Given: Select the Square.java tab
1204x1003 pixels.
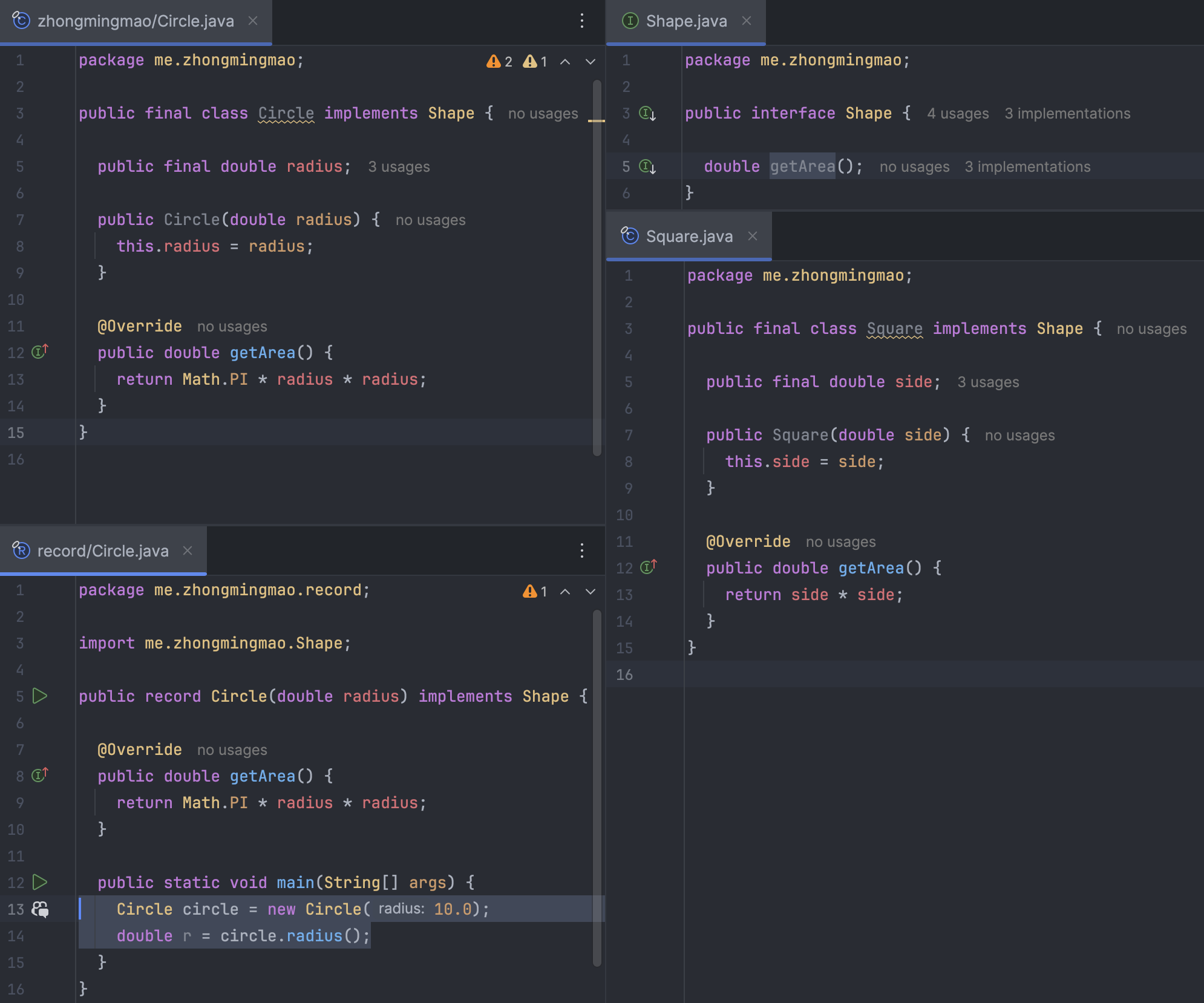Looking at the screenshot, I should (x=689, y=237).
